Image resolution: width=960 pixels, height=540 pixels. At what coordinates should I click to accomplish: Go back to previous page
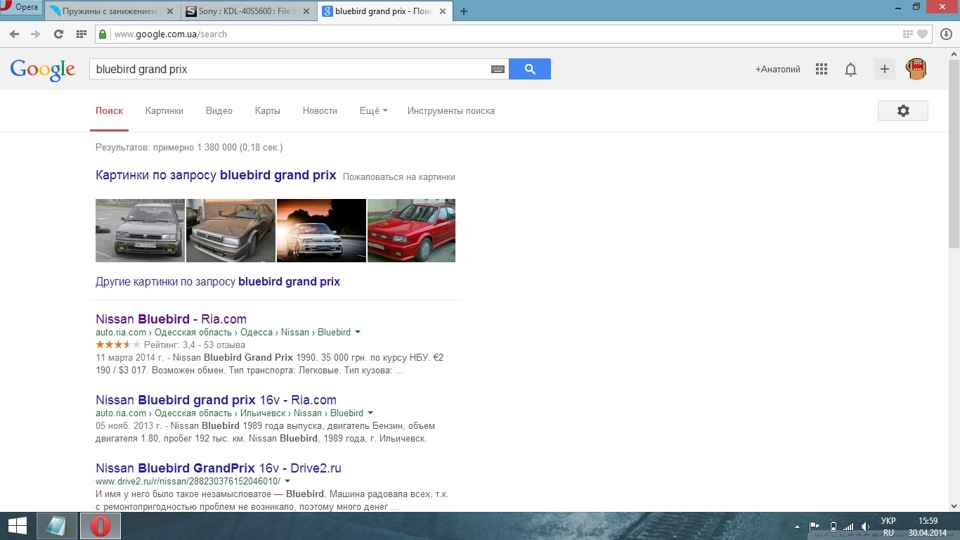pos(14,34)
